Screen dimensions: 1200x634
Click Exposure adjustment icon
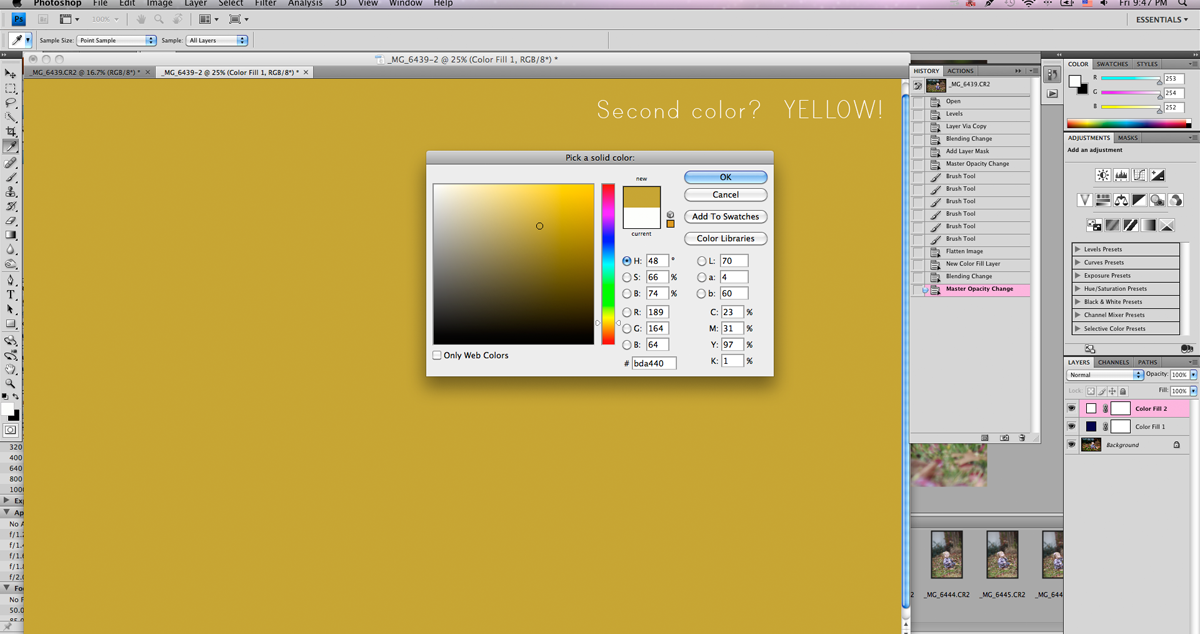pyautogui.click(x=1157, y=176)
